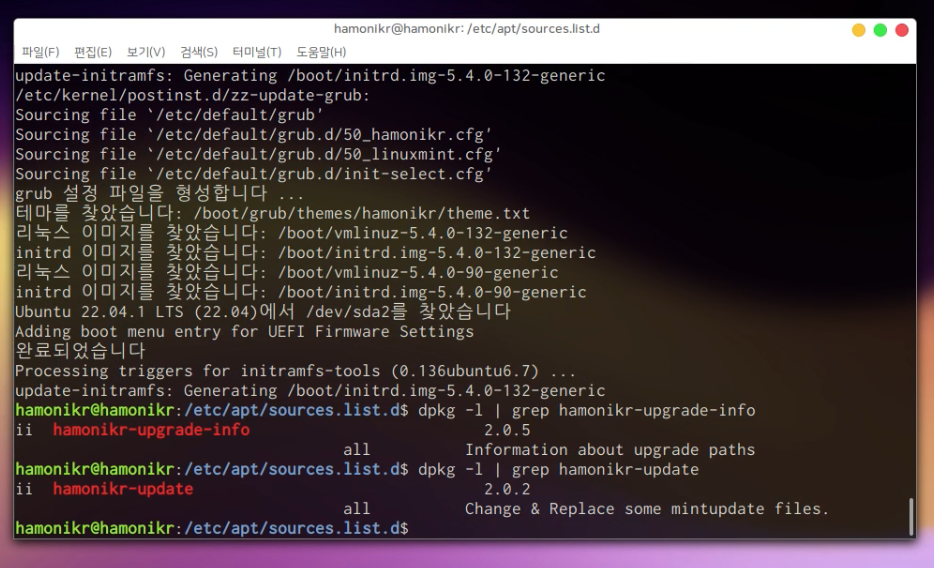Open the 검색(S) menu
The image size is (934, 568).
[x=199, y=52]
